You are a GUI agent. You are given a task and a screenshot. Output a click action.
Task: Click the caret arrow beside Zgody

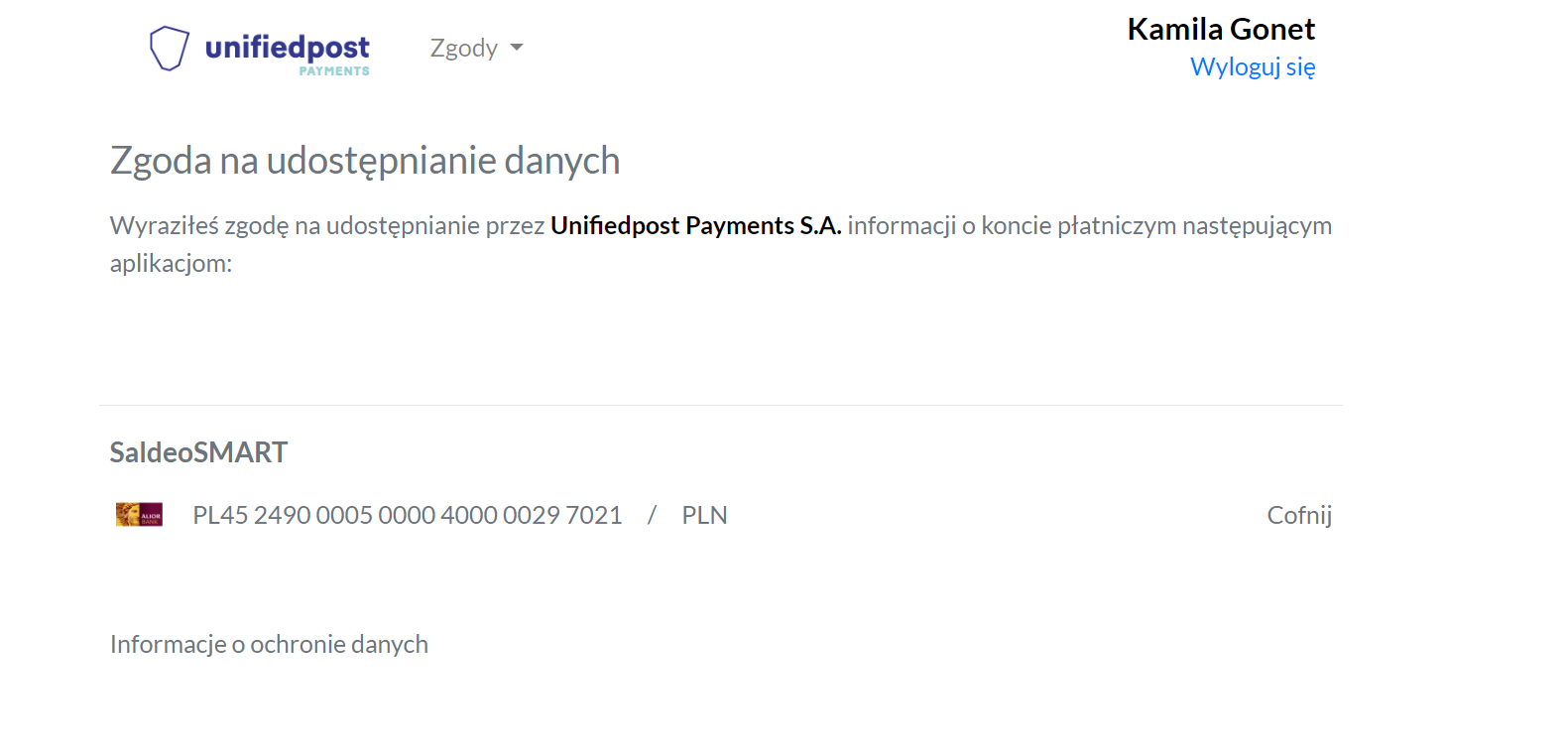coord(516,48)
